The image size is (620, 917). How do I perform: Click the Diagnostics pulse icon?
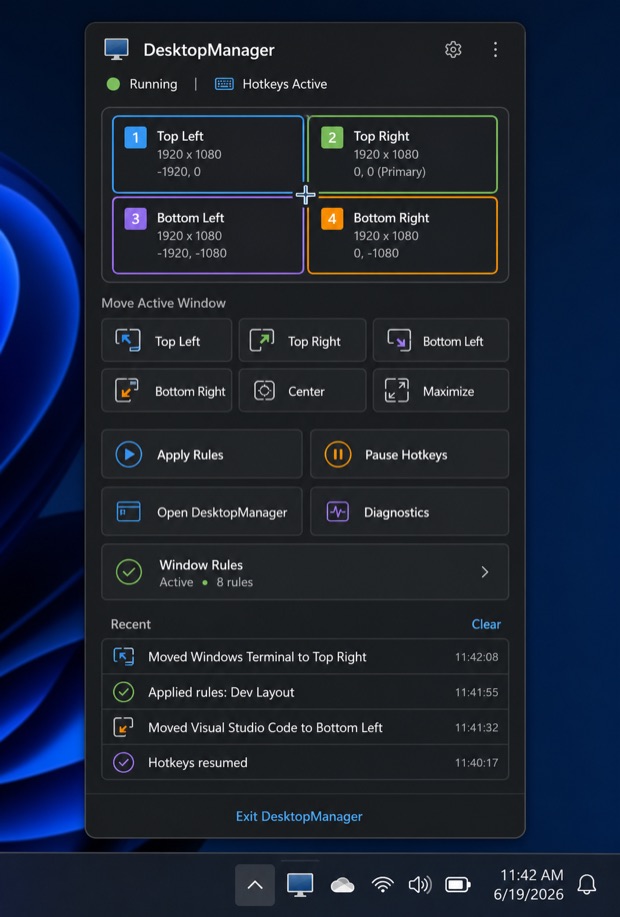[x=337, y=512]
